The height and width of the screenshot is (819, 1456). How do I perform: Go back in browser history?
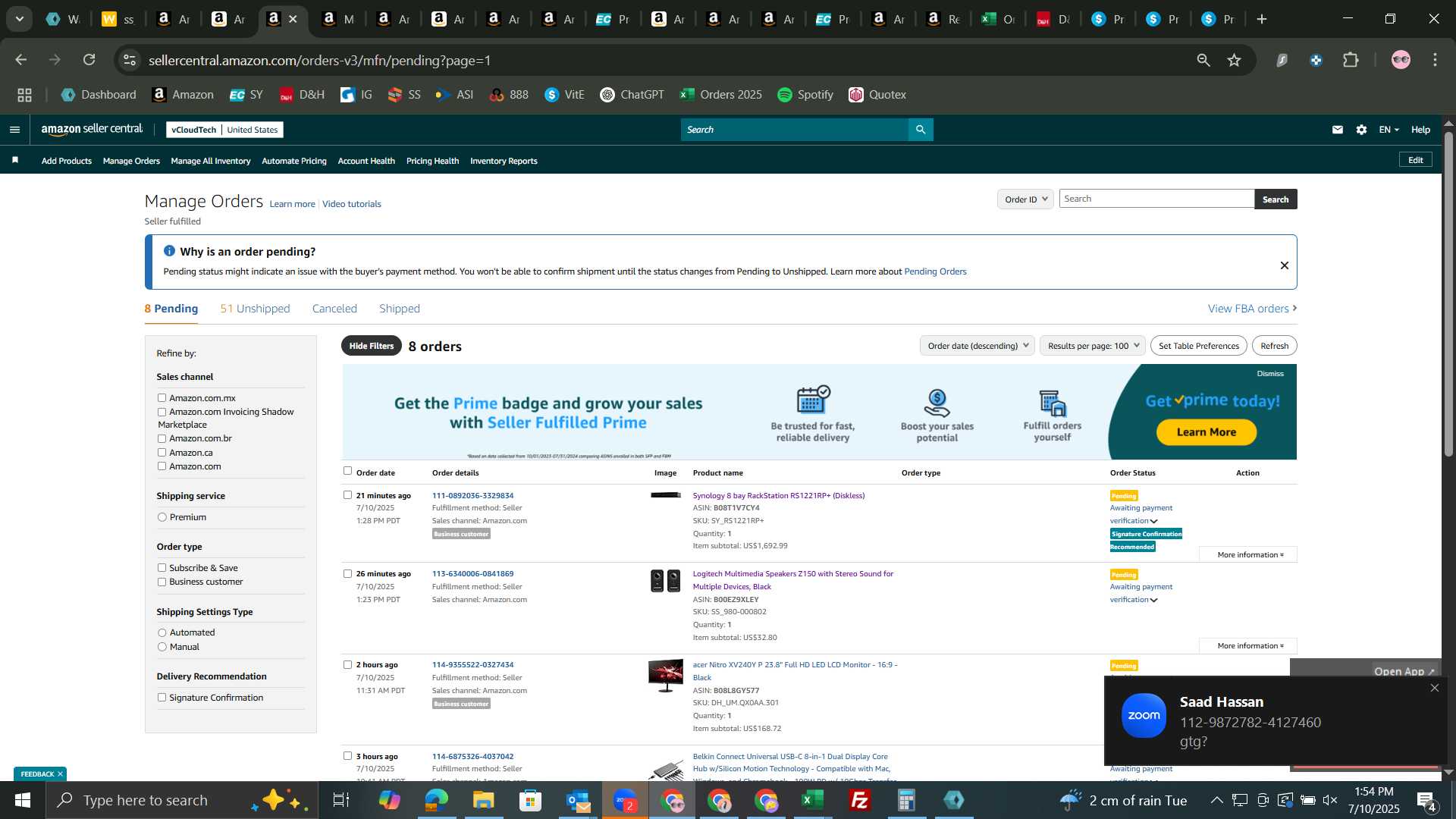click(21, 60)
